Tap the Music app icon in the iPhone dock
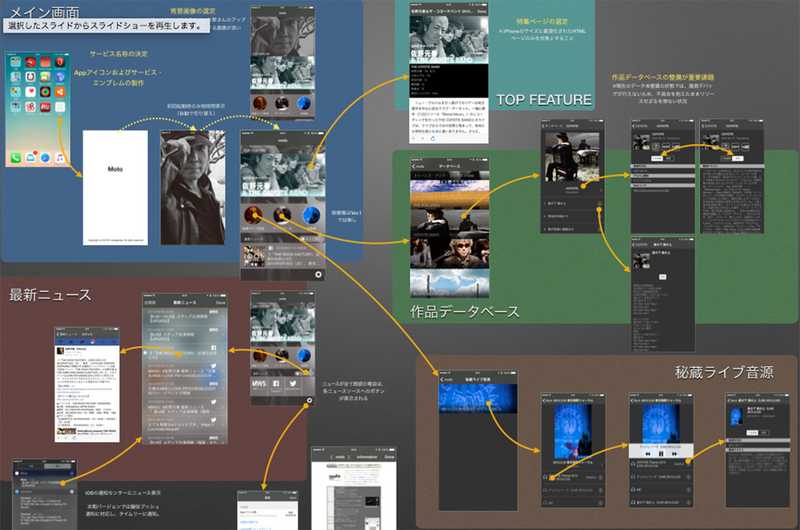Screen dimensions: 800x530 tap(61, 158)
